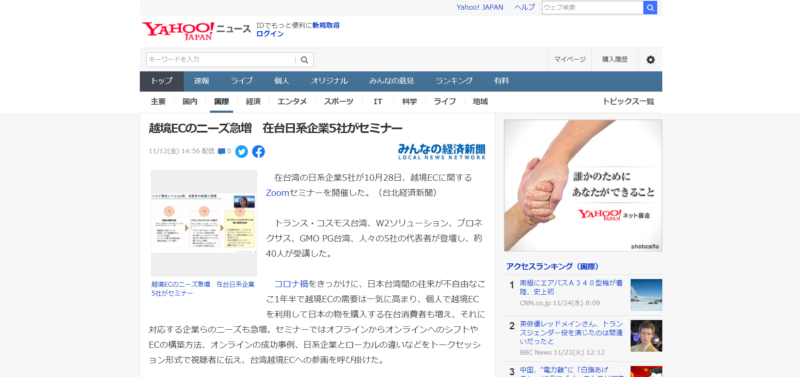
Task: Focus the キーワードを入力 search field
Action: tap(221, 60)
